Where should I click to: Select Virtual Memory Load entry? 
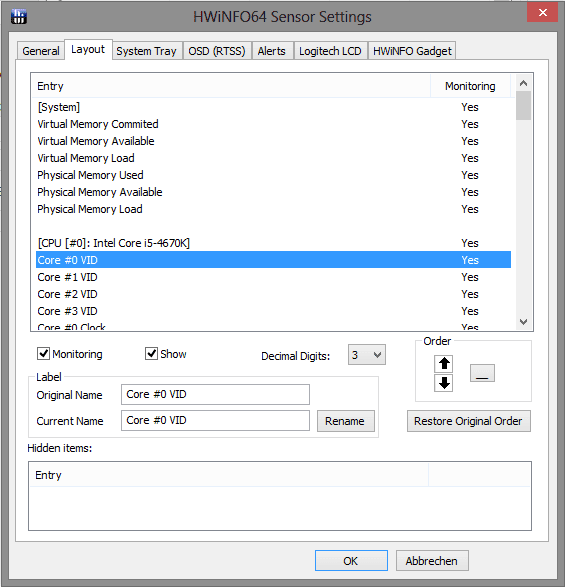[x=273, y=158]
